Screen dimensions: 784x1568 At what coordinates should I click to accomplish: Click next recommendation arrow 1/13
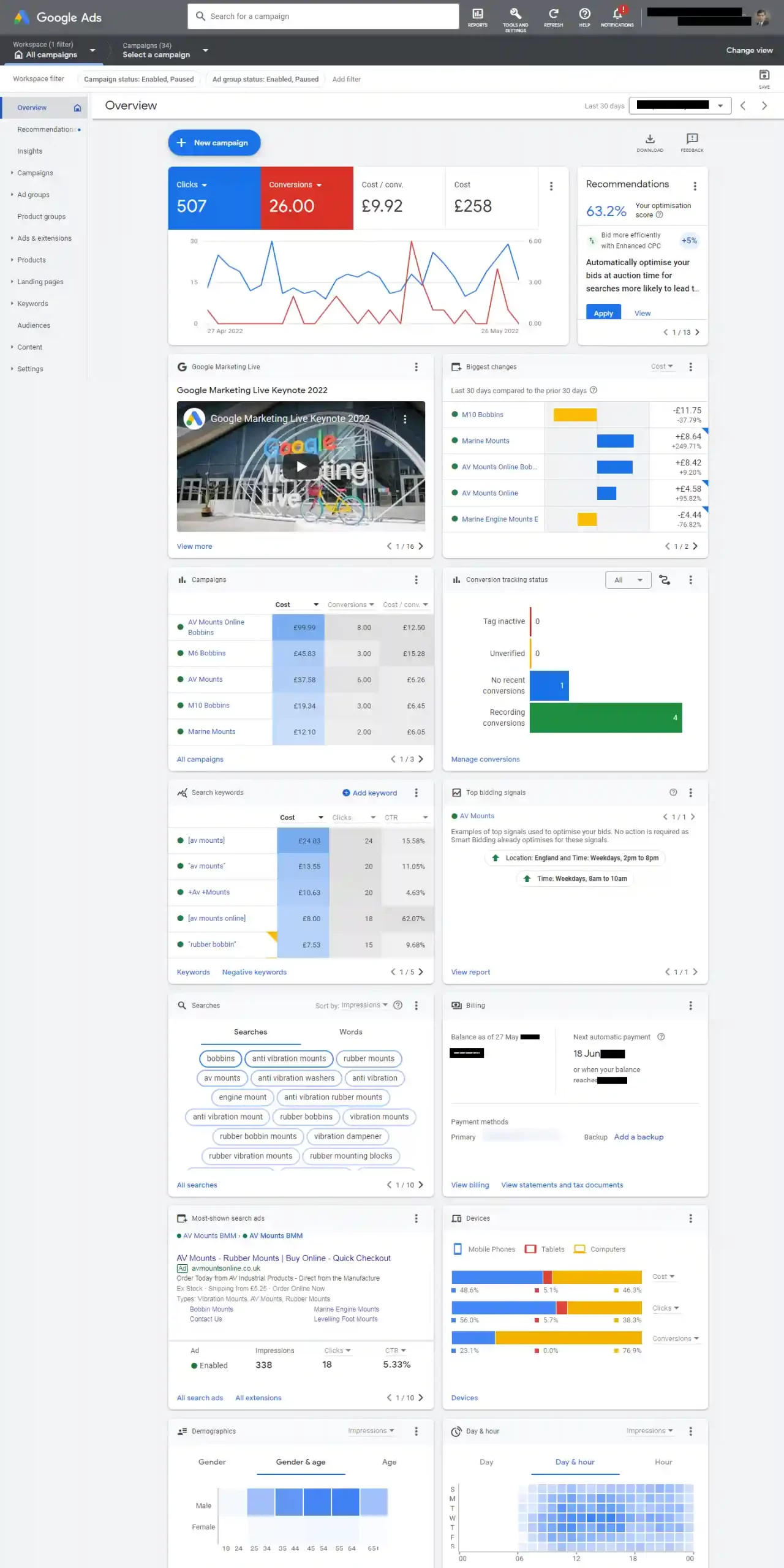pos(697,332)
